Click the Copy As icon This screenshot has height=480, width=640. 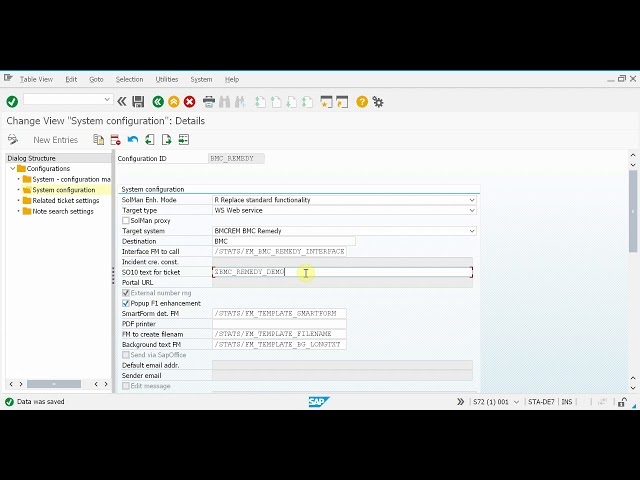(98, 140)
